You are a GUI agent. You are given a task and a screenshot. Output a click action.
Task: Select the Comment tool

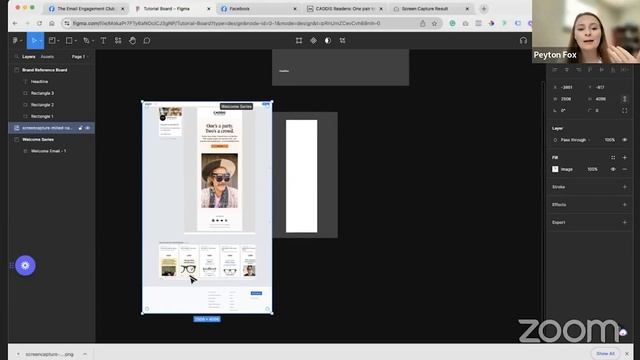(147, 40)
